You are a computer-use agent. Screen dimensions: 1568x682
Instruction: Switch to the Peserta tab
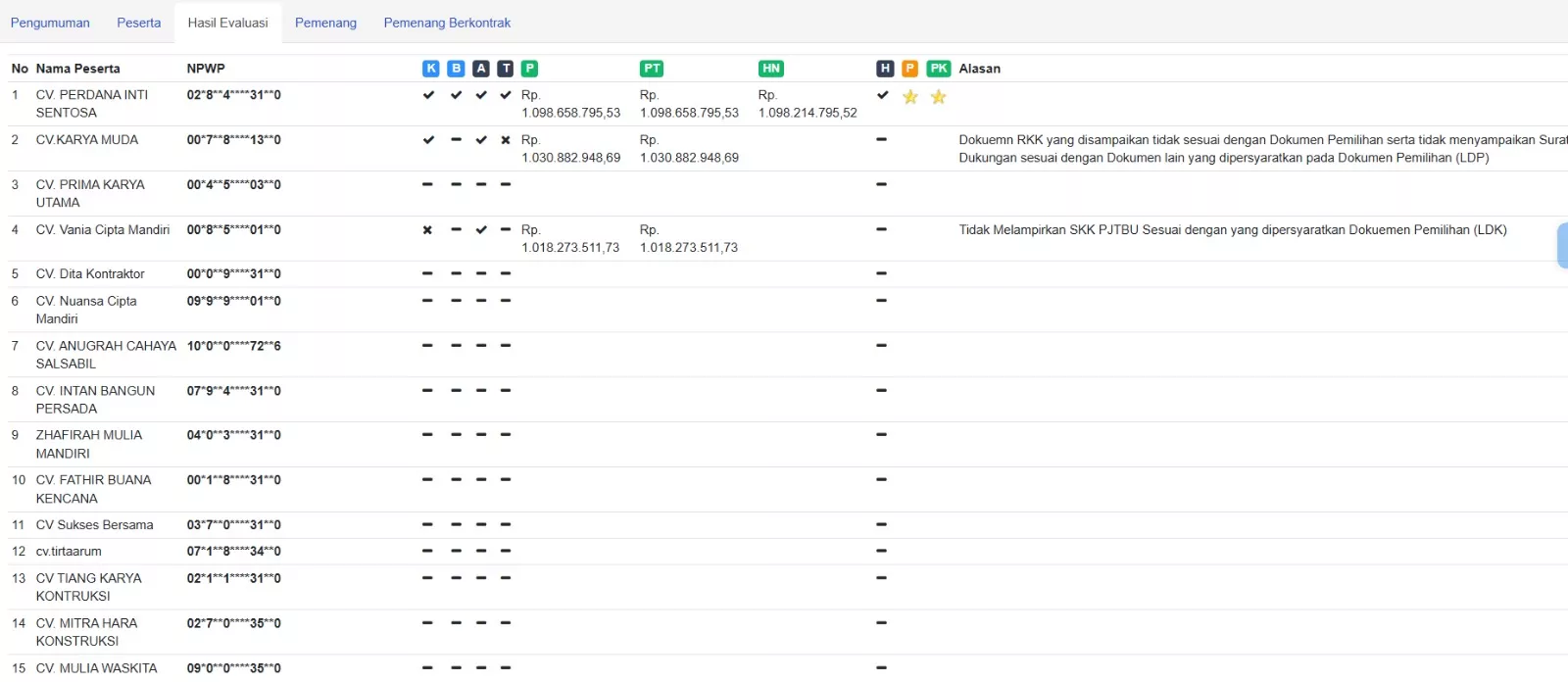coord(138,23)
